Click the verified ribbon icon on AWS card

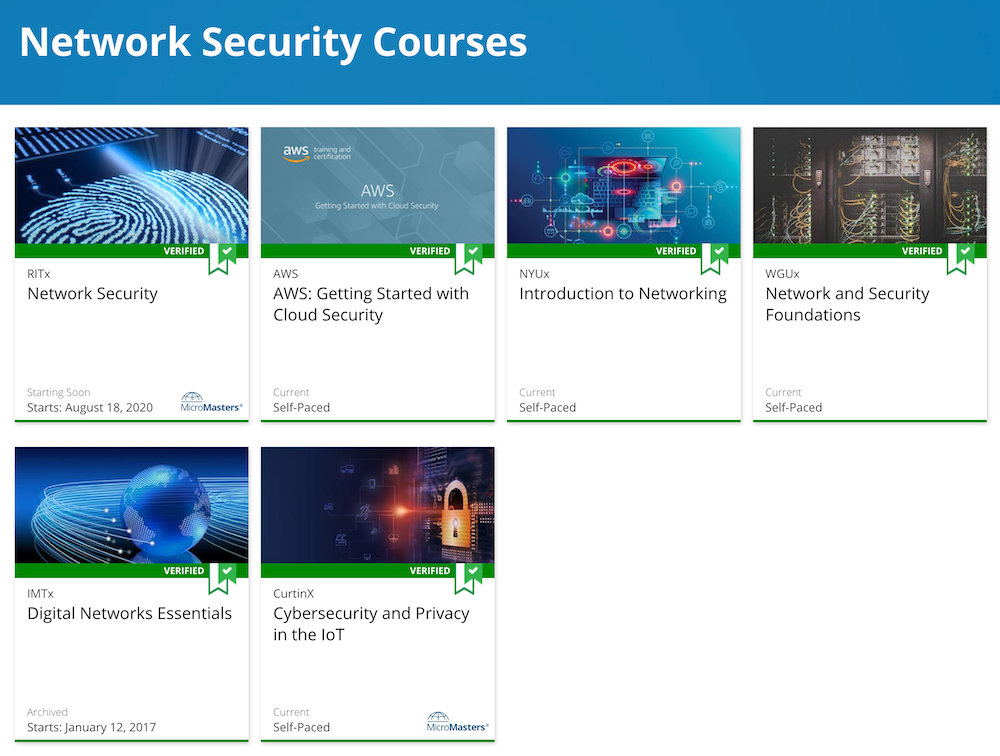pos(469,258)
